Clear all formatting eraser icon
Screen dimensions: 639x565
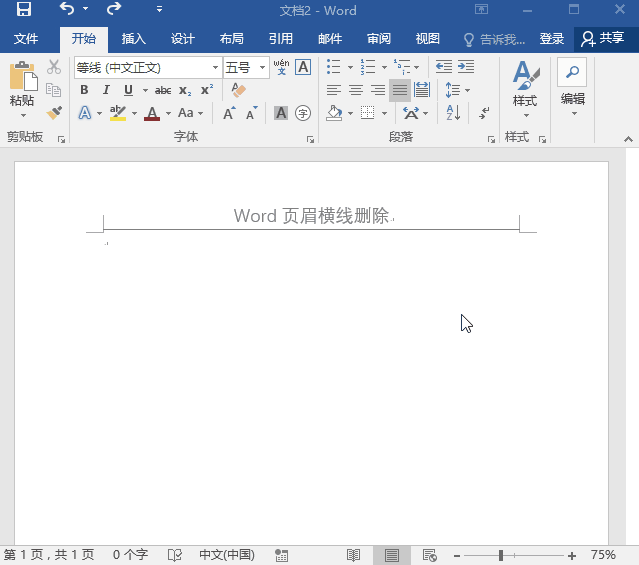tap(238, 90)
